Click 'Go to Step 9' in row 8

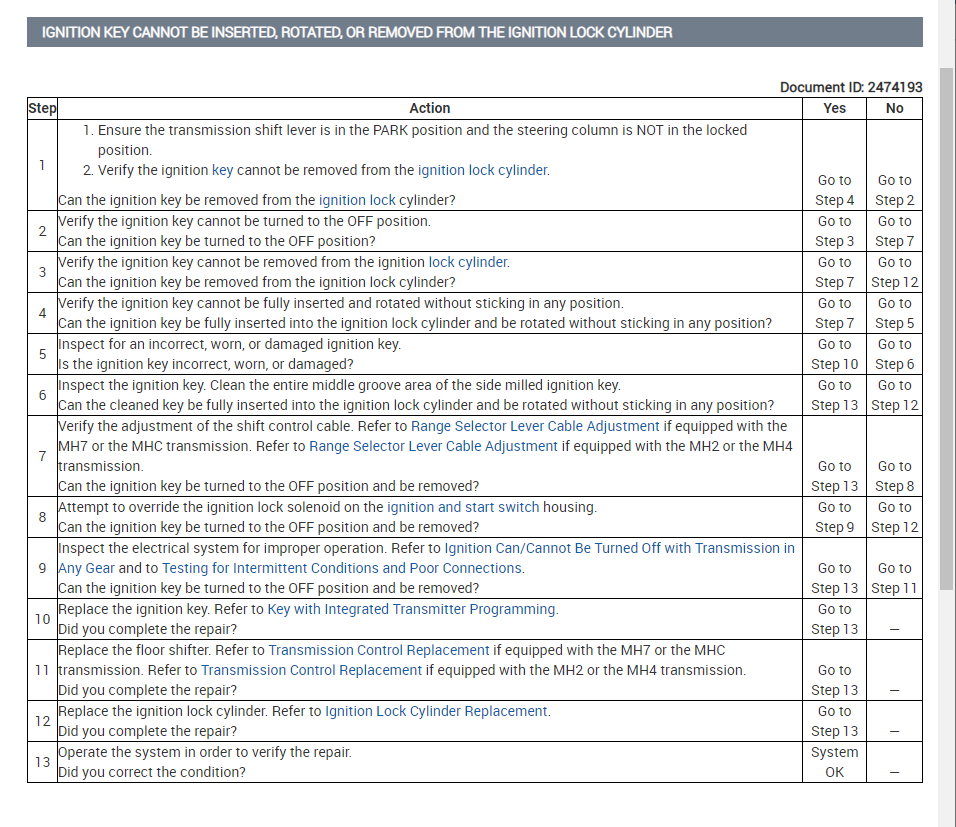[x=834, y=517]
